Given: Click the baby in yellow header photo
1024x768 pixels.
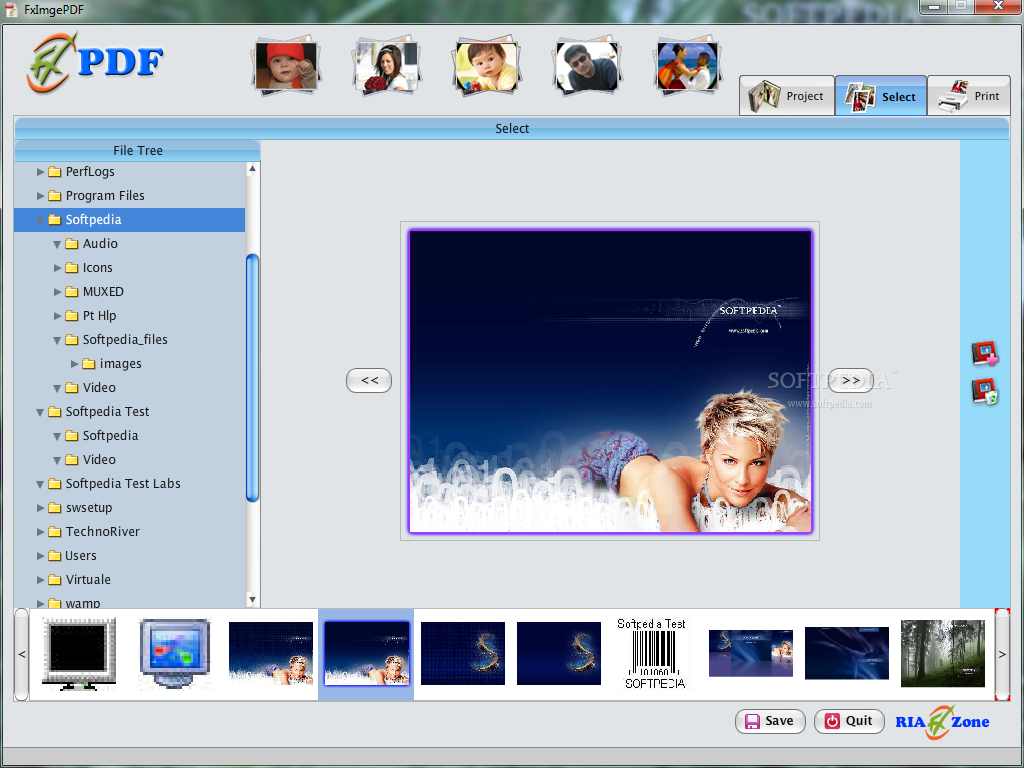Looking at the screenshot, I should tap(486, 65).
